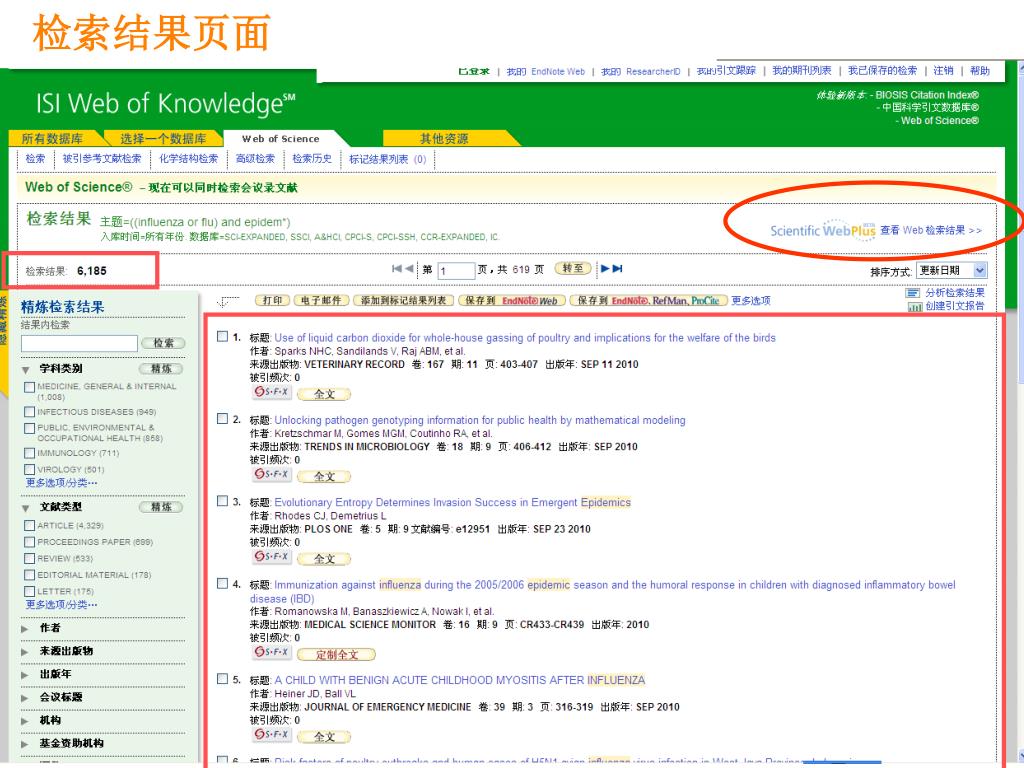Expand the 作者 refine section
The image size is (1024, 768).
click(25, 629)
